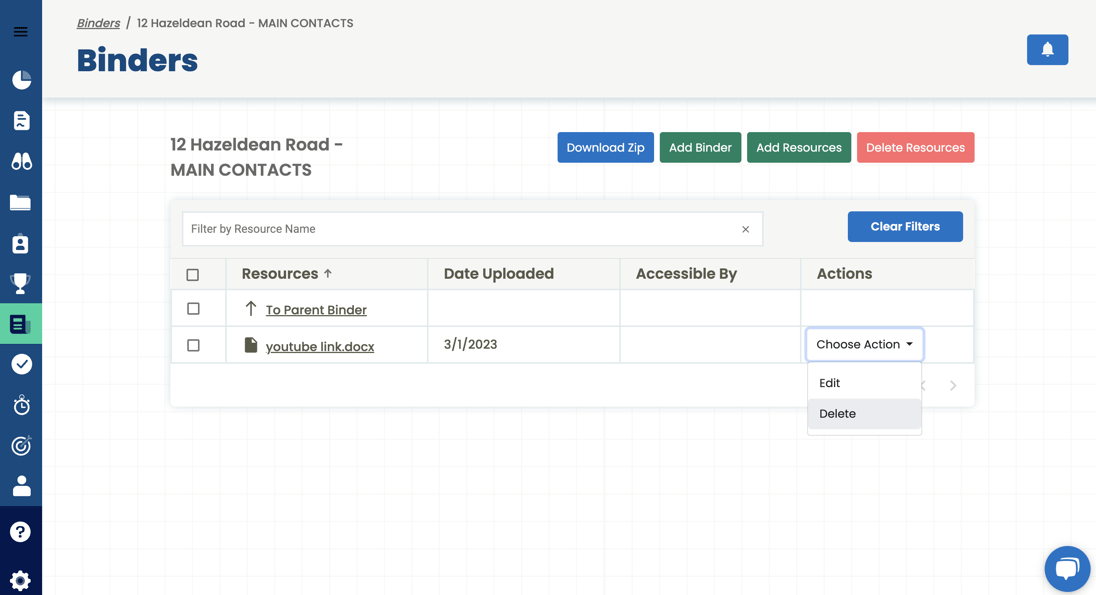1096x595 pixels.
Task: Select Edit from the action menu
Action: click(830, 383)
